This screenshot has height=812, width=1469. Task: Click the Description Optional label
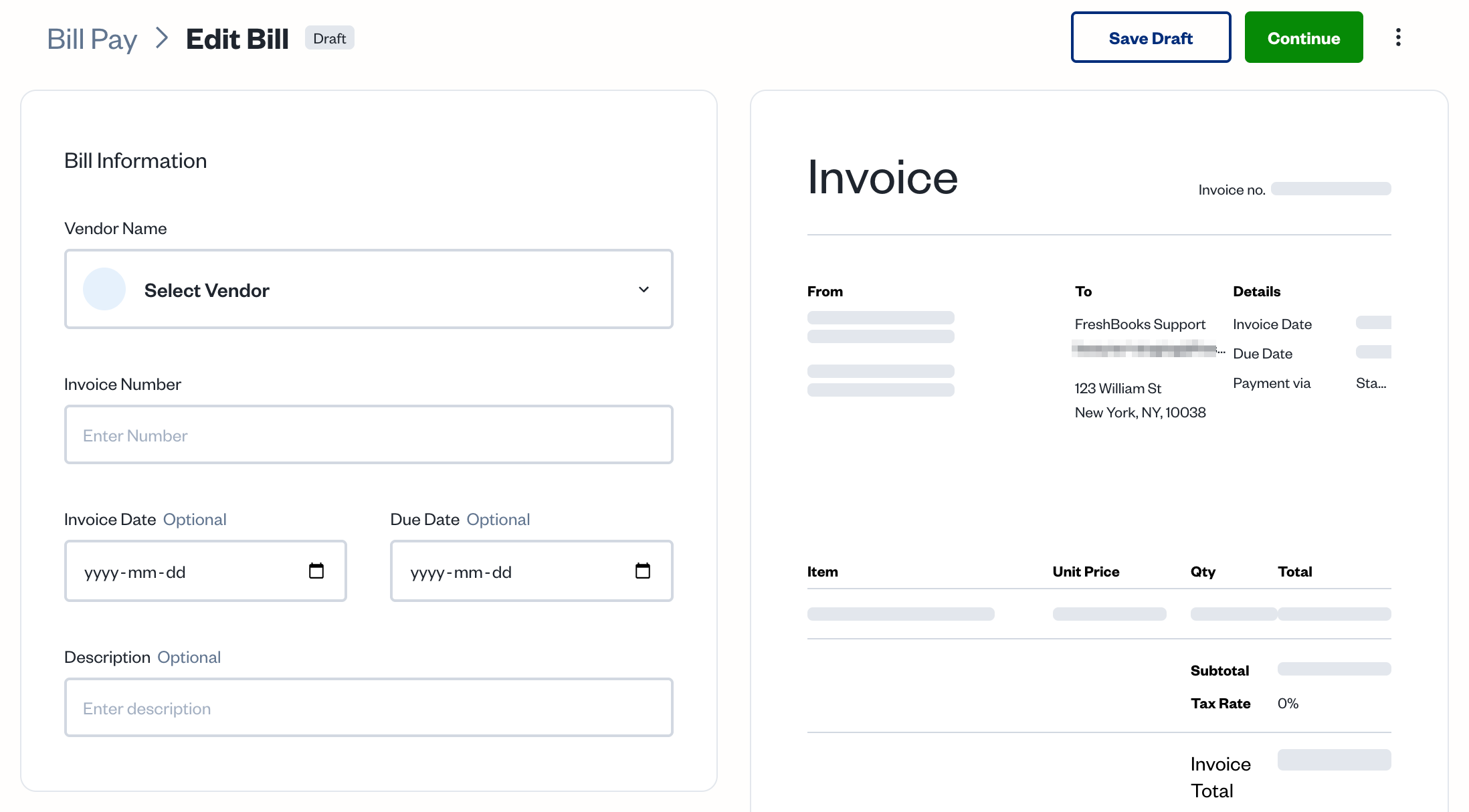click(142, 657)
